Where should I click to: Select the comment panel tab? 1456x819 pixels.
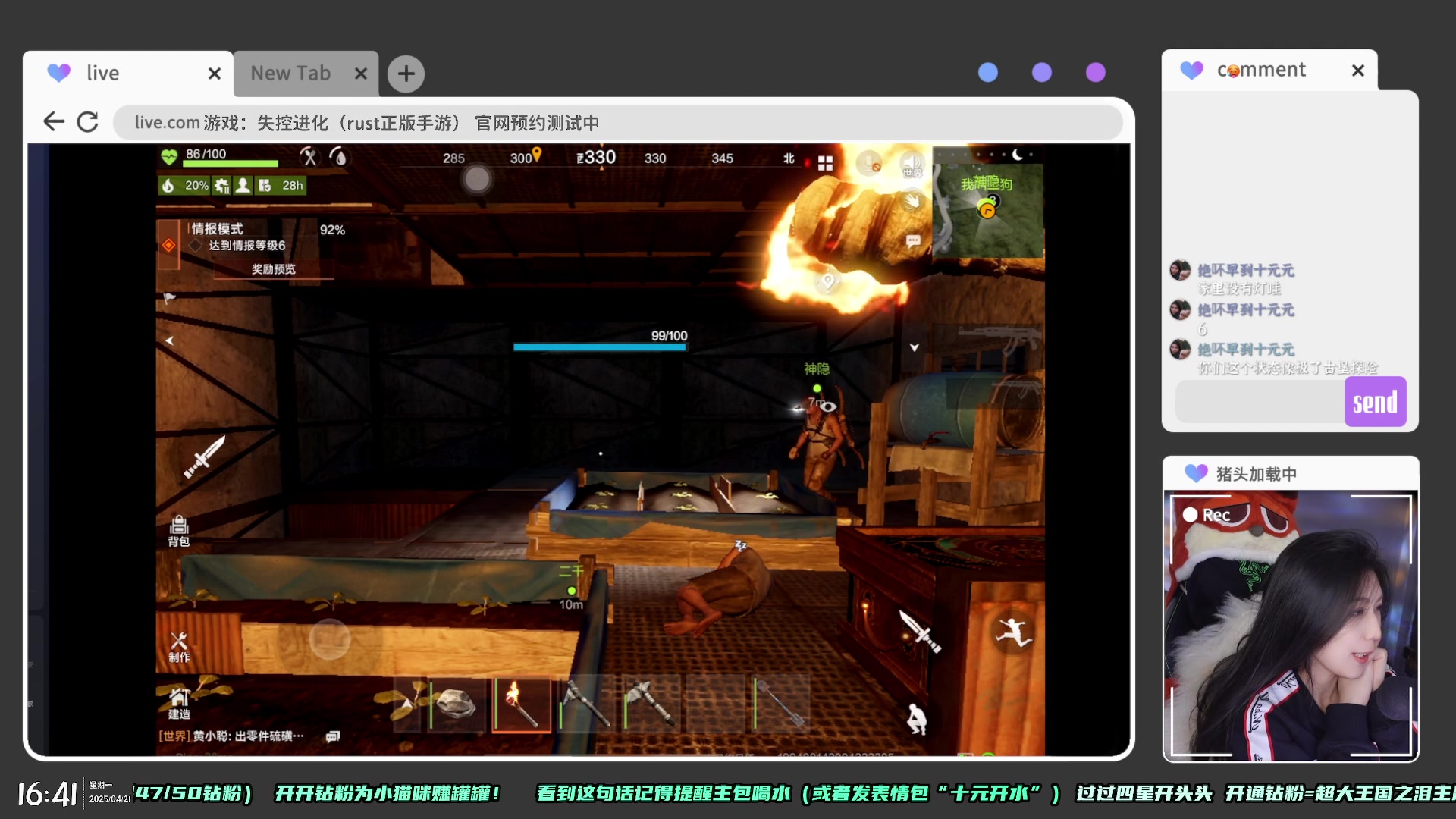pos(1269,70)
